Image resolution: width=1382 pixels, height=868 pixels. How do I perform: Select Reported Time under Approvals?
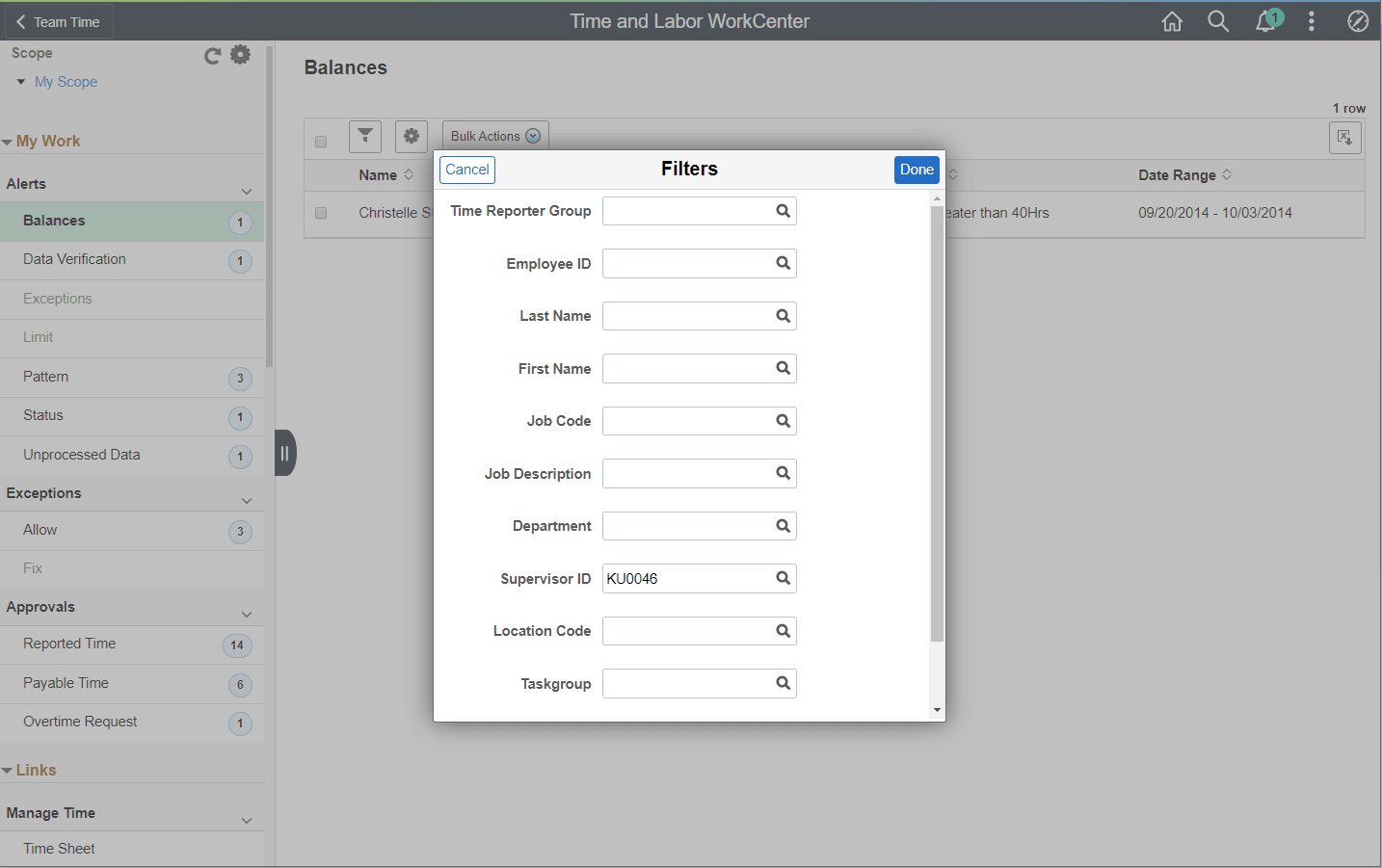point(68,644)
